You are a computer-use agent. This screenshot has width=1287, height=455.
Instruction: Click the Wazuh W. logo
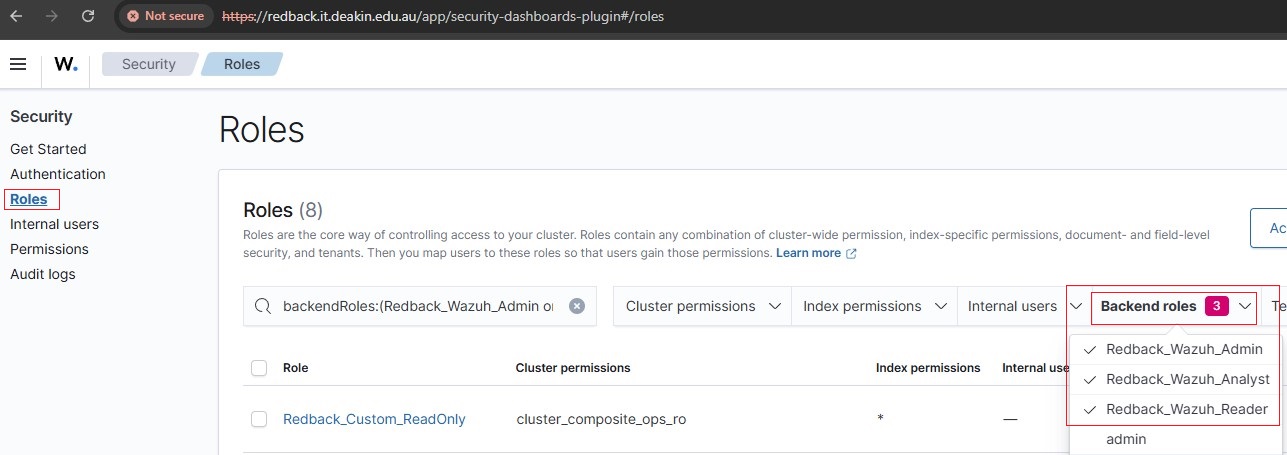pos(66,64)
